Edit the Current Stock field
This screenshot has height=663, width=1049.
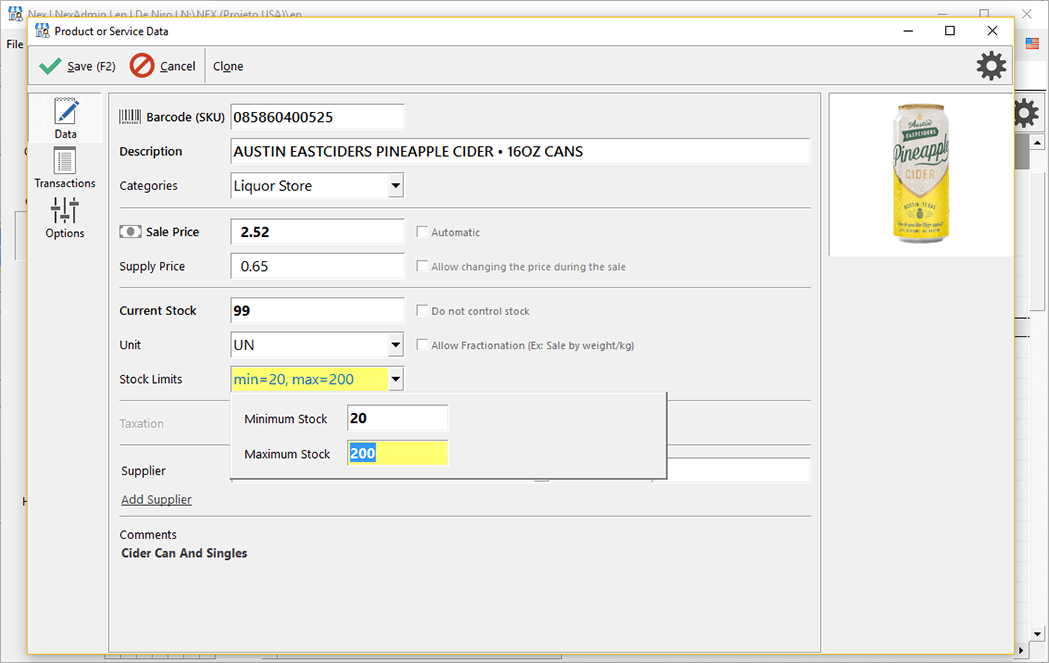317,310
